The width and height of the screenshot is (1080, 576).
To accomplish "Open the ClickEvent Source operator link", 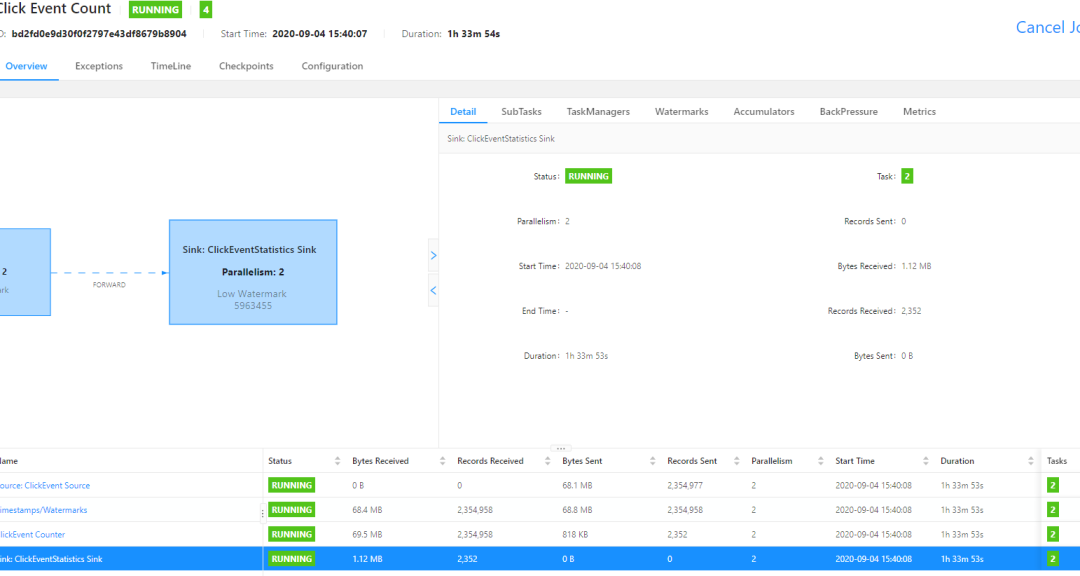I will click(45, 485).
